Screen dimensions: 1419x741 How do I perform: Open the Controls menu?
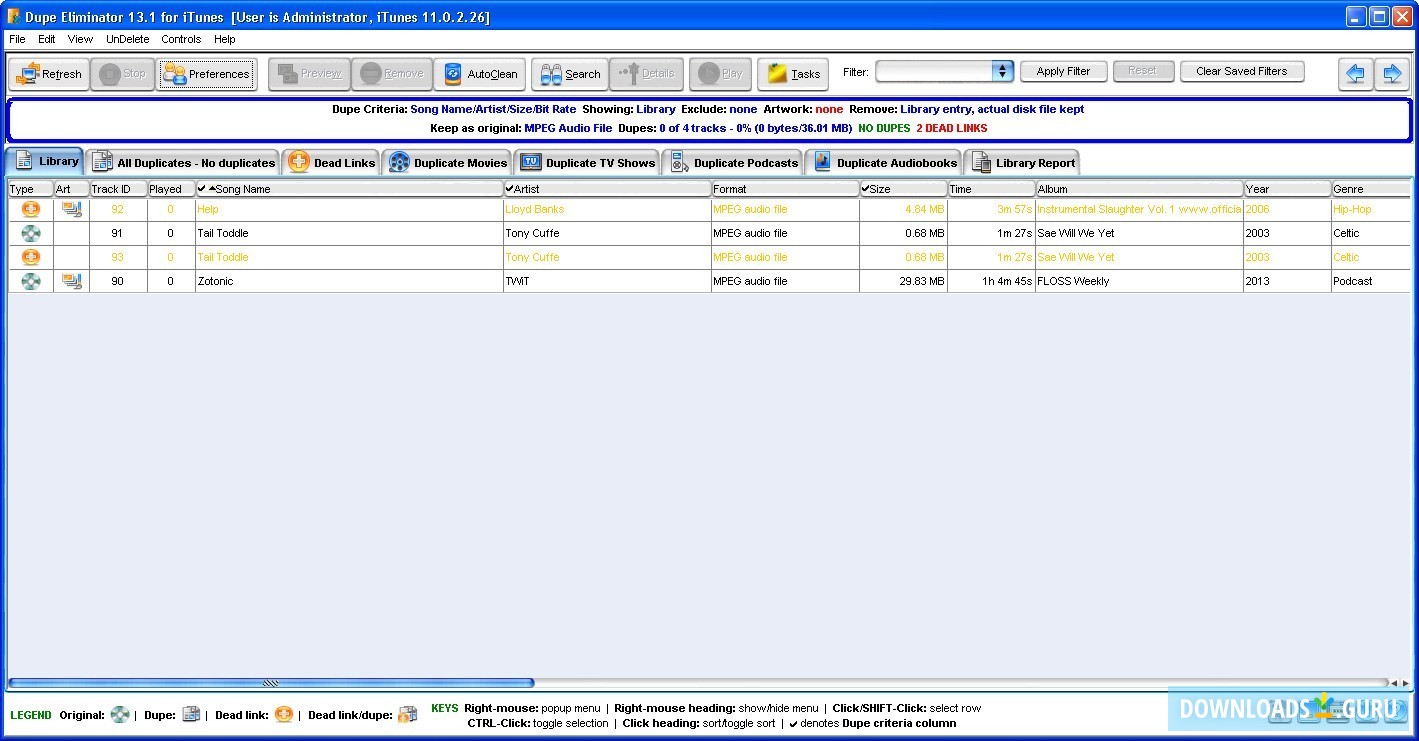click(x=181, y=39)
